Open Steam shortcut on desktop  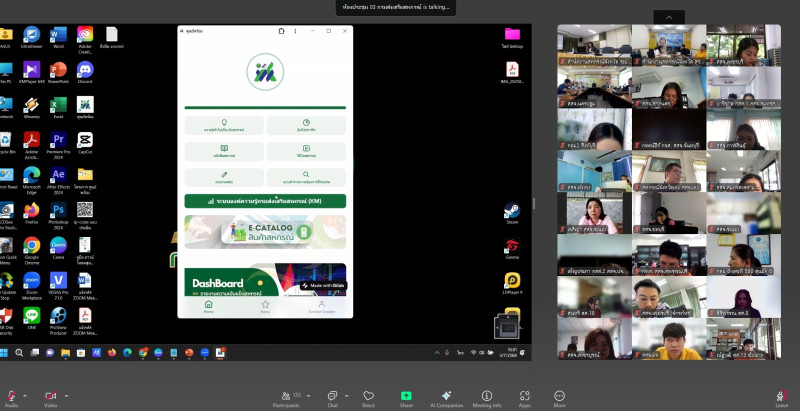tap(512, 213)
